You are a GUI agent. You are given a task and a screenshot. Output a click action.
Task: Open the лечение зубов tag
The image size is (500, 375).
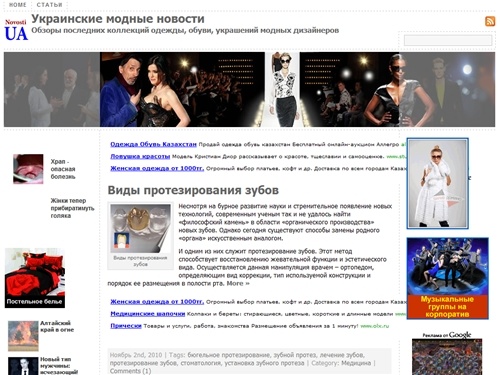342,355
